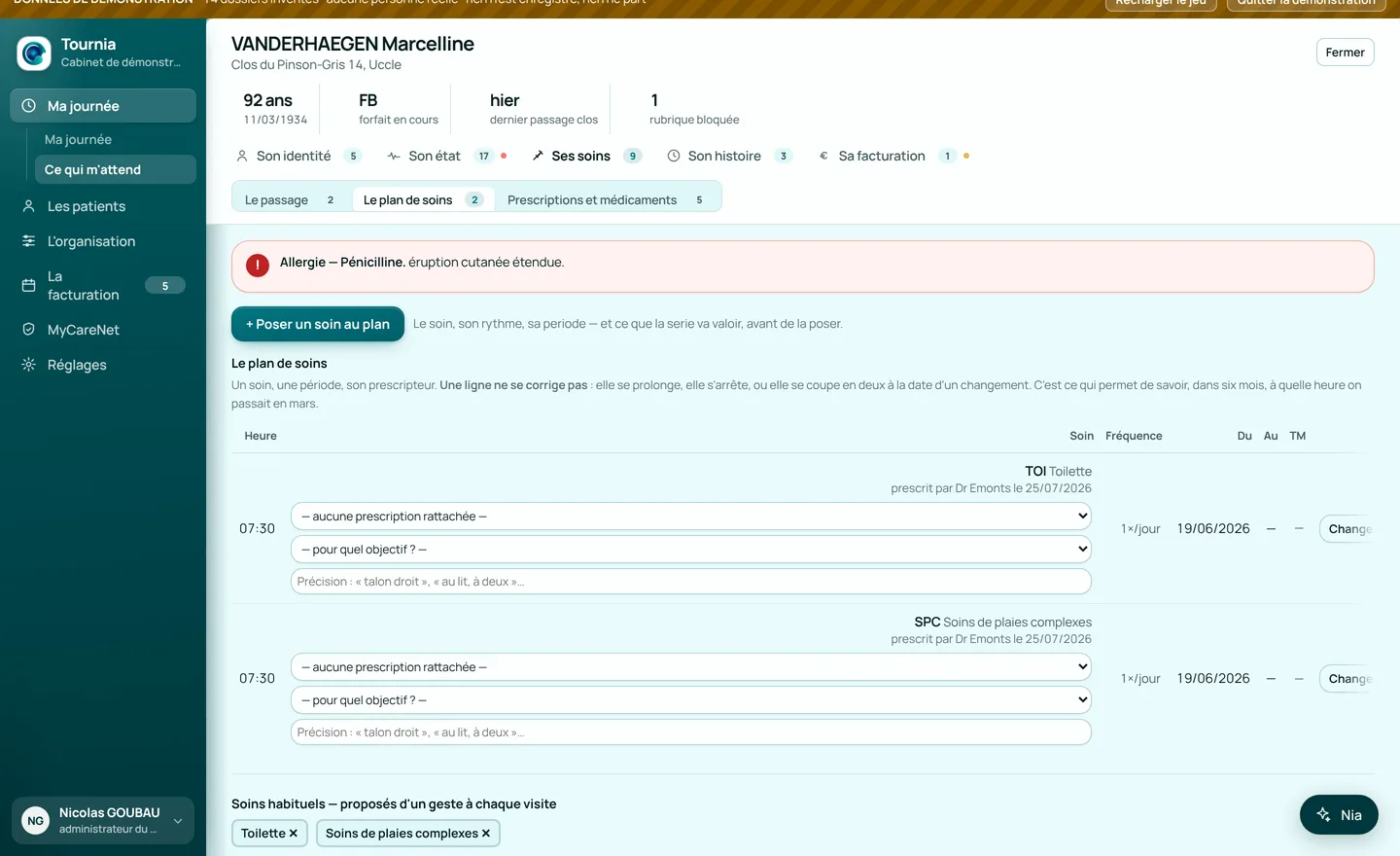1400x856 pixels.
Task: Click the 19/06/2026 start date on the TOI row
Action: tap(1213, 528)
